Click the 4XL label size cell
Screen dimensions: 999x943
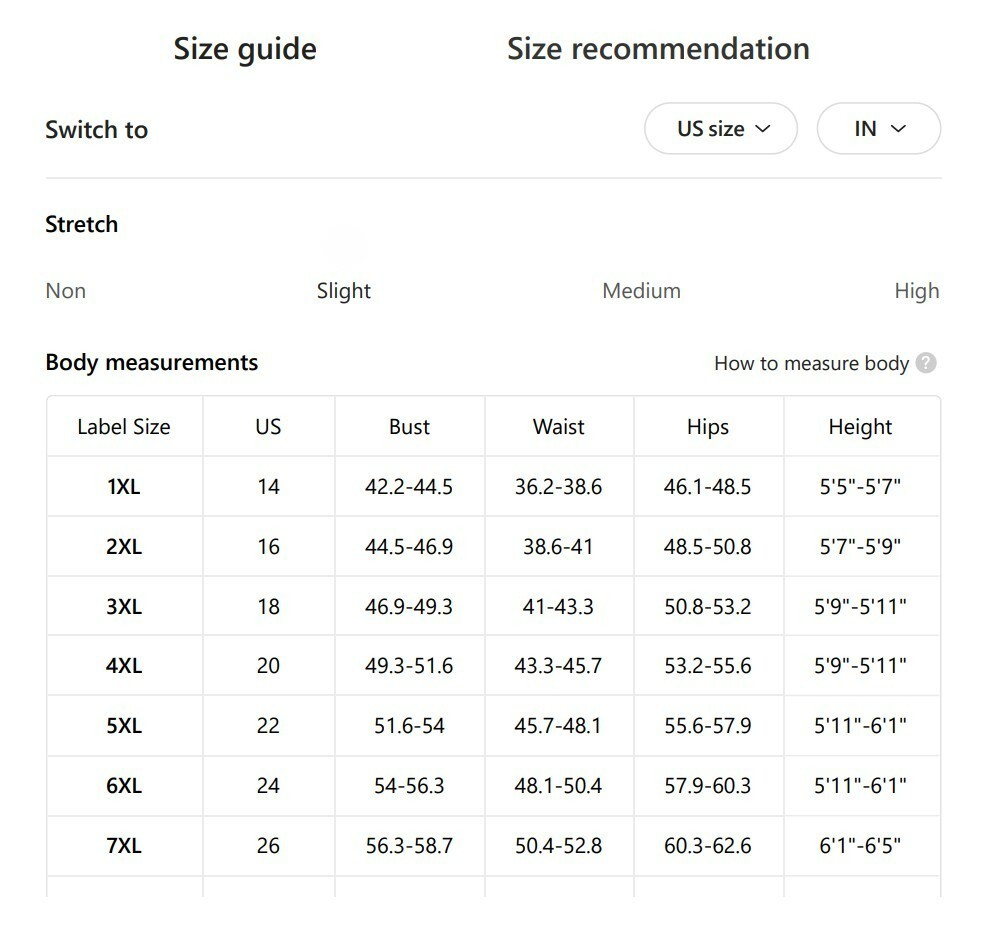pyautogui.click(x=124, y=666)
